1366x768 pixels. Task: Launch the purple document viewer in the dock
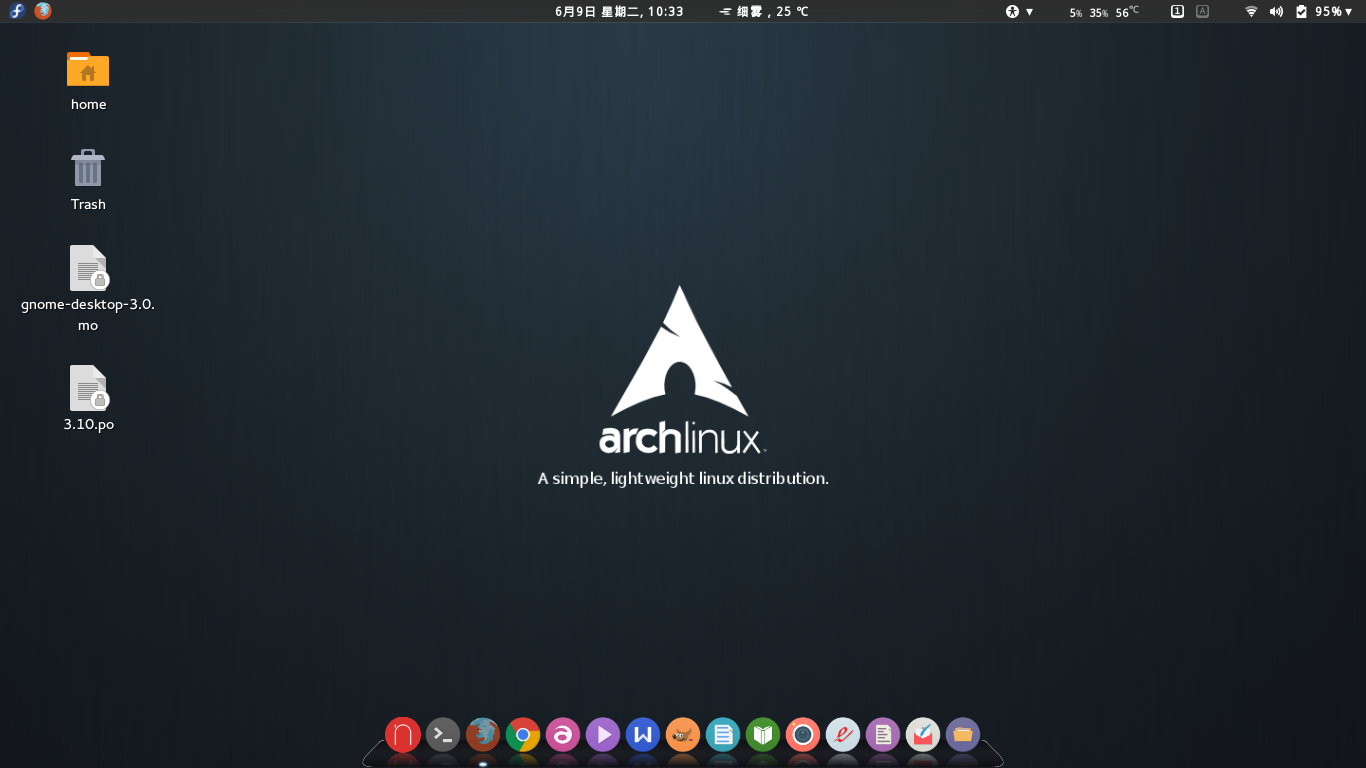click(883, 735)
